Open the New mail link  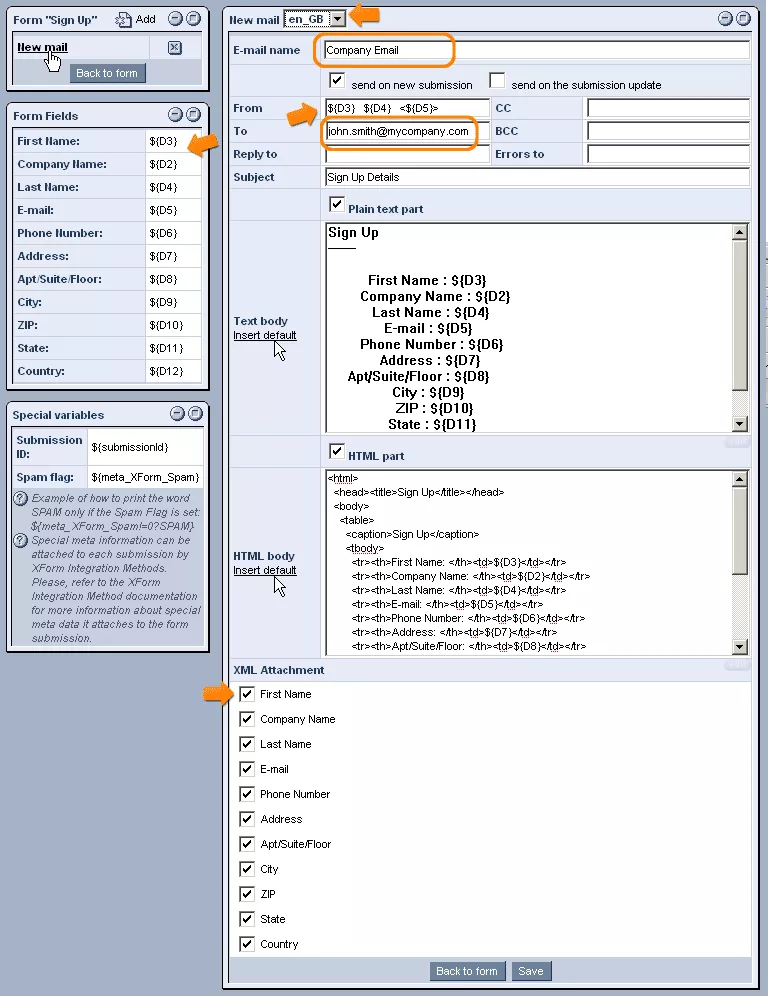pos(42,48)
